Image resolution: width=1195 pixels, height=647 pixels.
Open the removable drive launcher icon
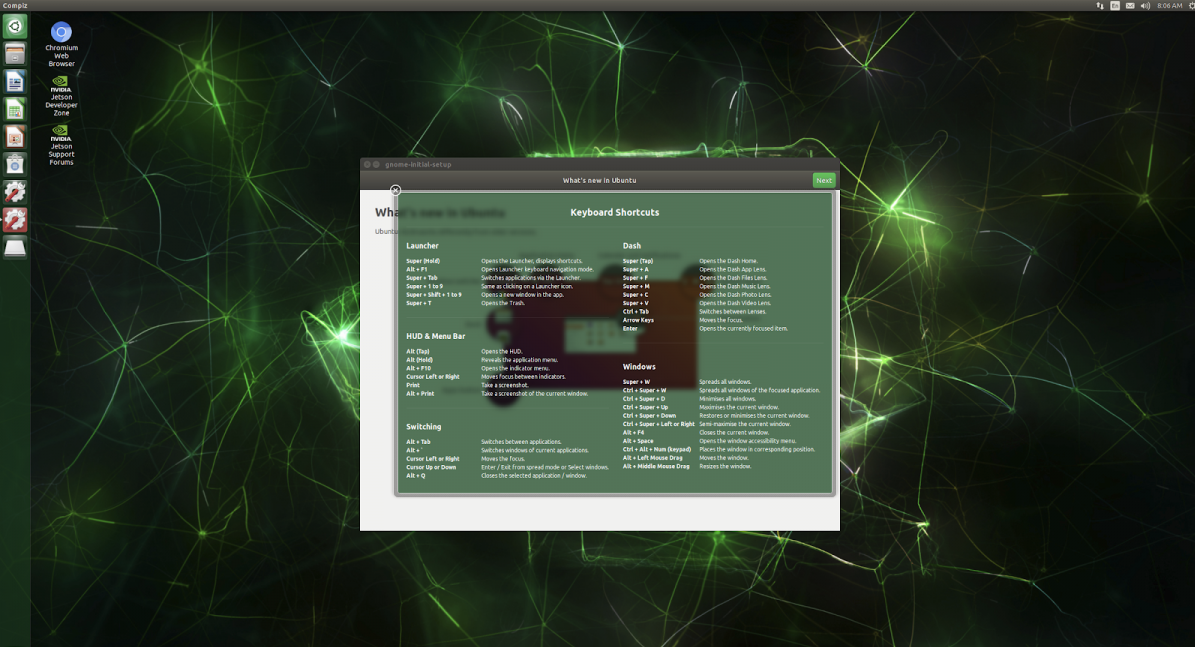14,247
